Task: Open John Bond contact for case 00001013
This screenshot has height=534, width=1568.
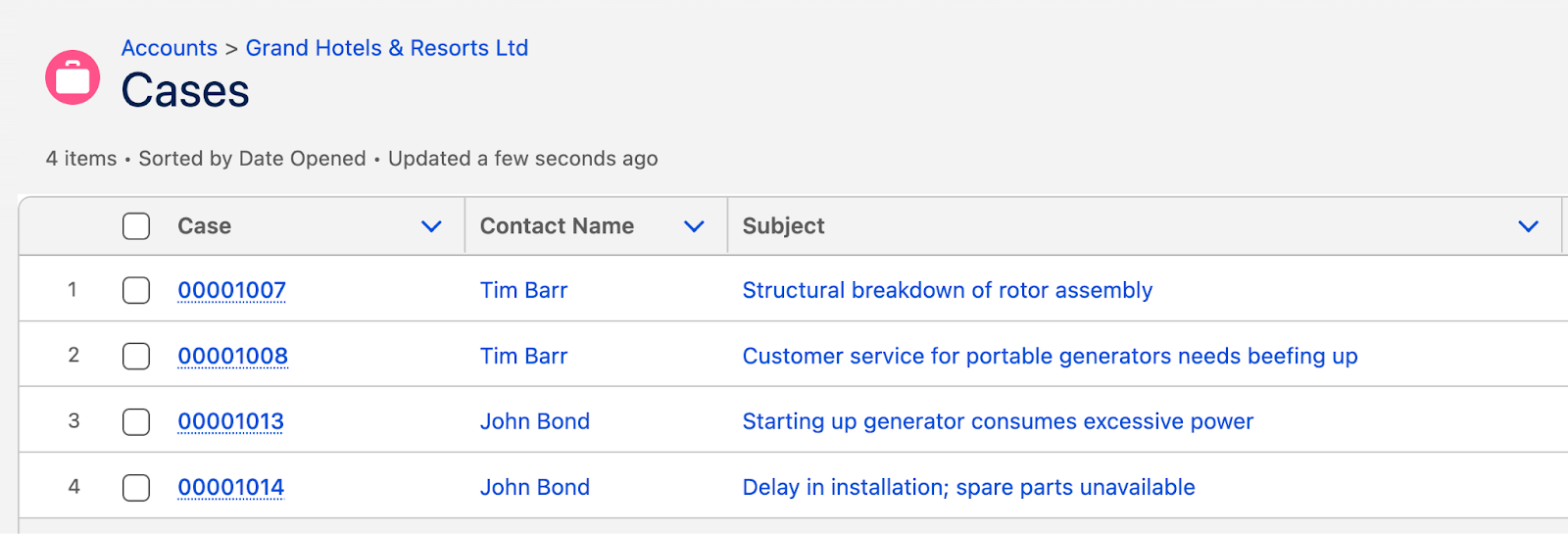Action: (534, 421)
